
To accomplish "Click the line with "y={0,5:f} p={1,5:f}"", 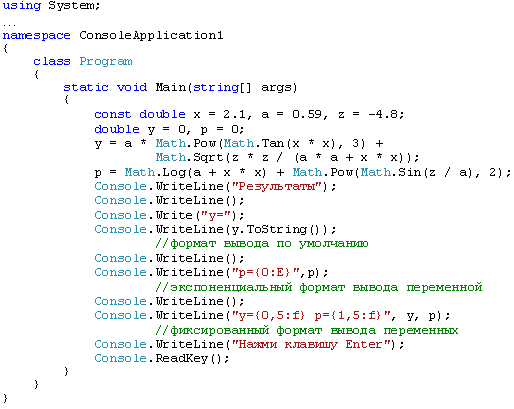I will tap(272, 315).
